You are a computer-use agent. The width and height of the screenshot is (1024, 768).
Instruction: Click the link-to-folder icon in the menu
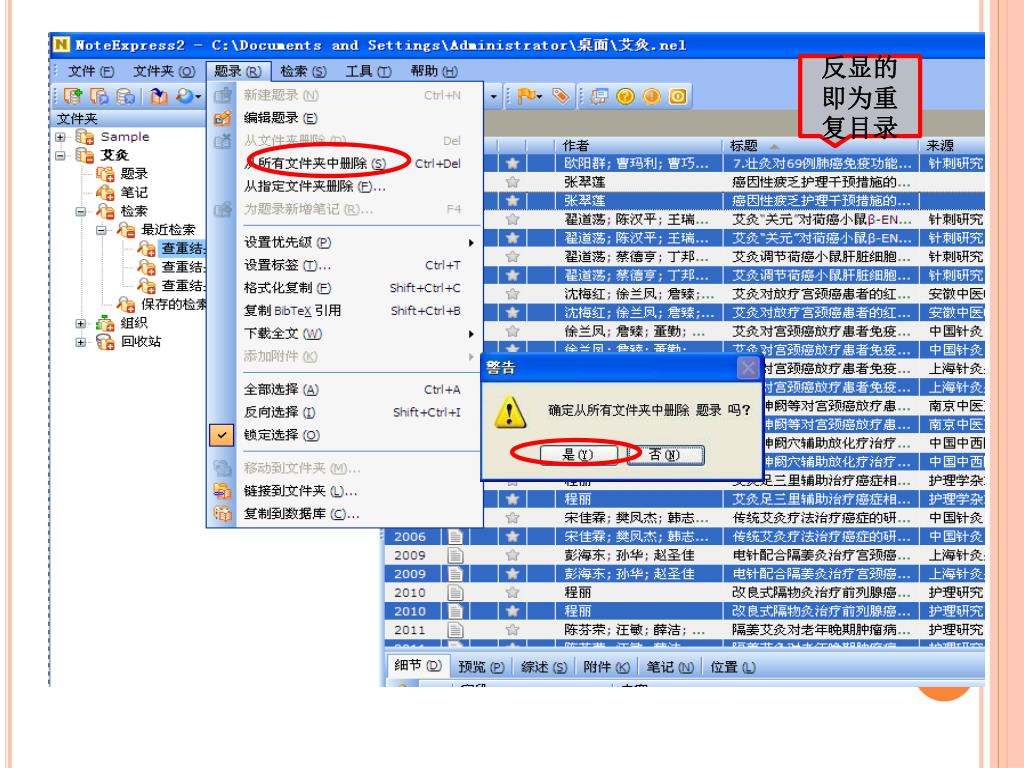223,491
